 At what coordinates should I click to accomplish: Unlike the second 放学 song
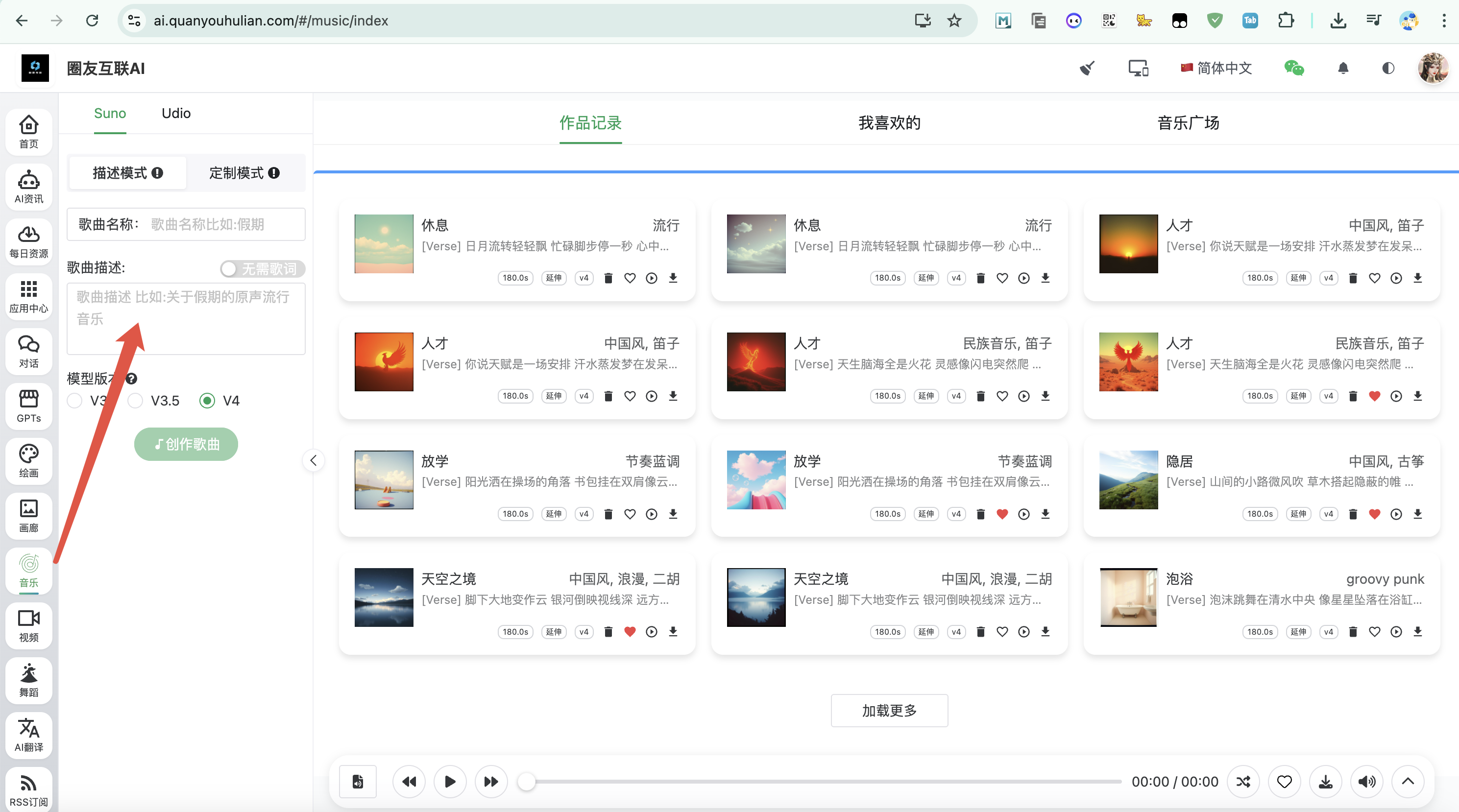1002,514
